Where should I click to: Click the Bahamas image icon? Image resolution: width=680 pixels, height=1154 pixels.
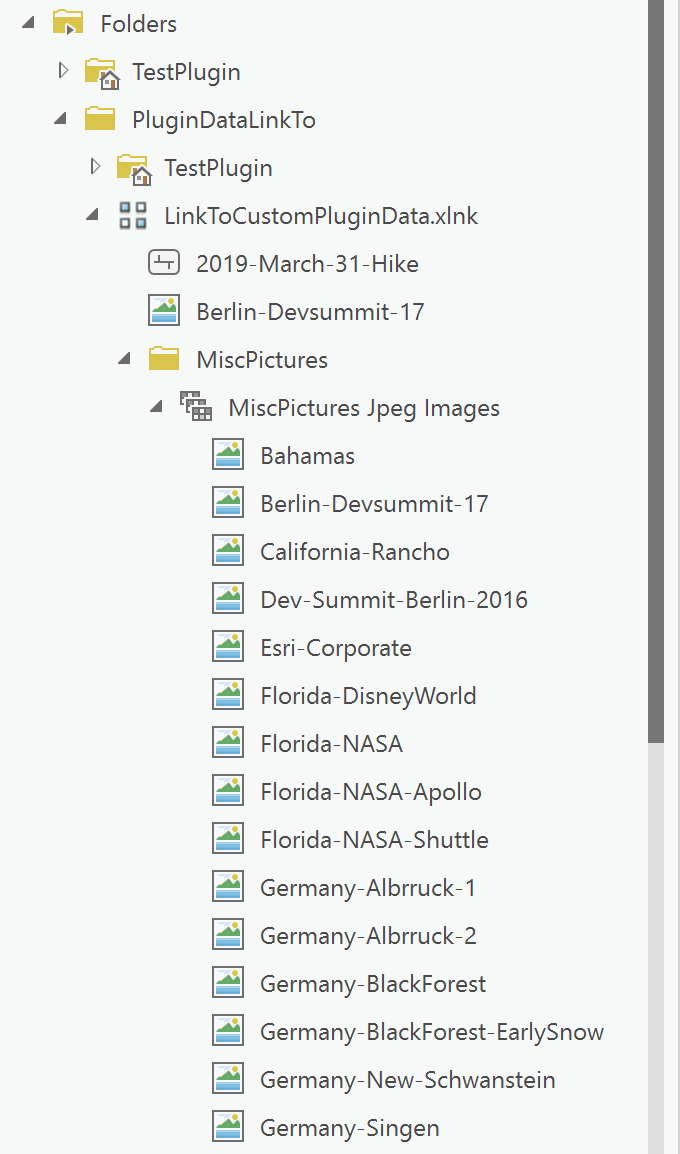[x=226, y=454]
